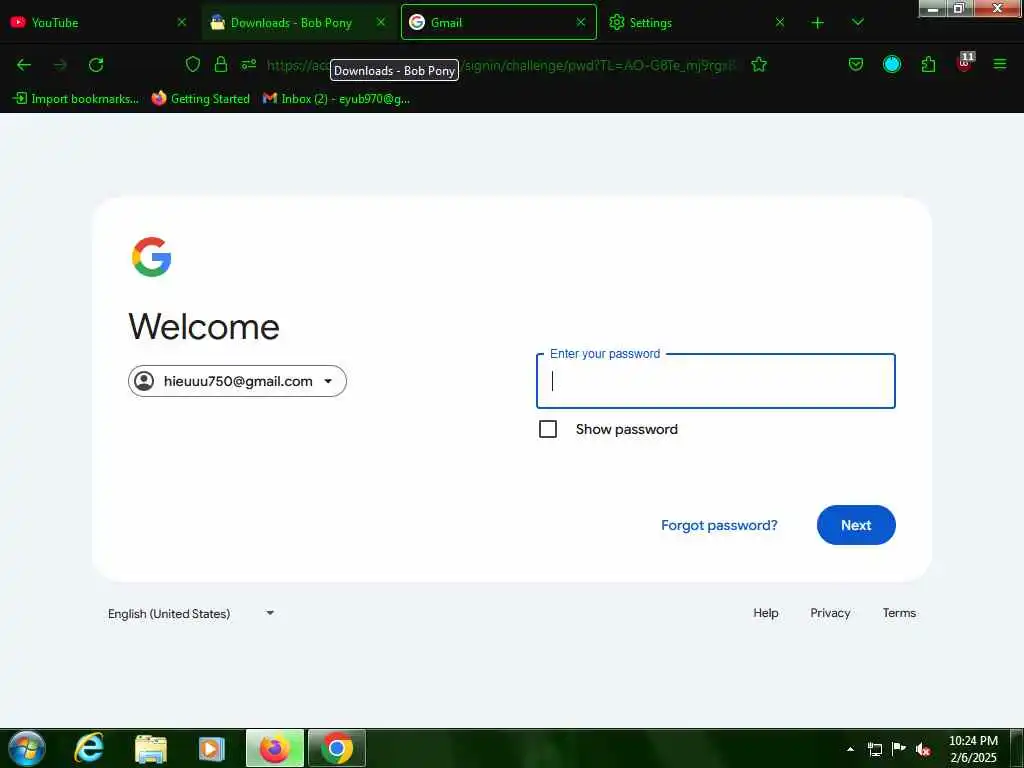This screenshot has width=1024, height=768.
Task: Open a new tab with the plus icon
Action: [818, 23]
